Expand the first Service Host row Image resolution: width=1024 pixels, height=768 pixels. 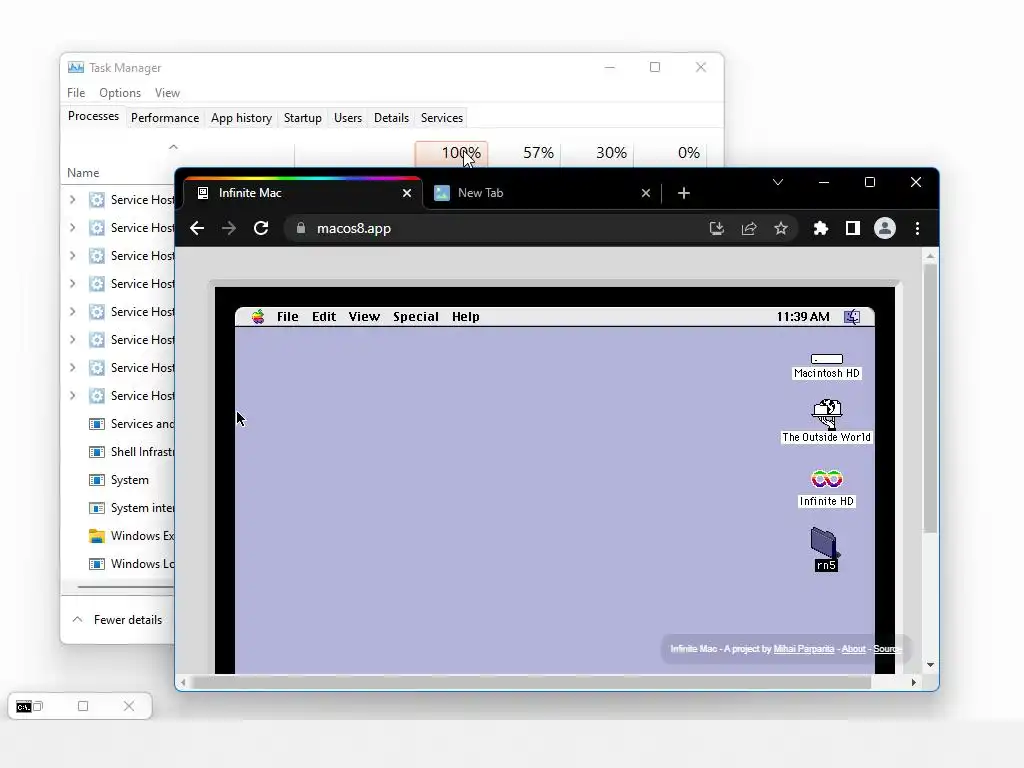click(72, 200)
